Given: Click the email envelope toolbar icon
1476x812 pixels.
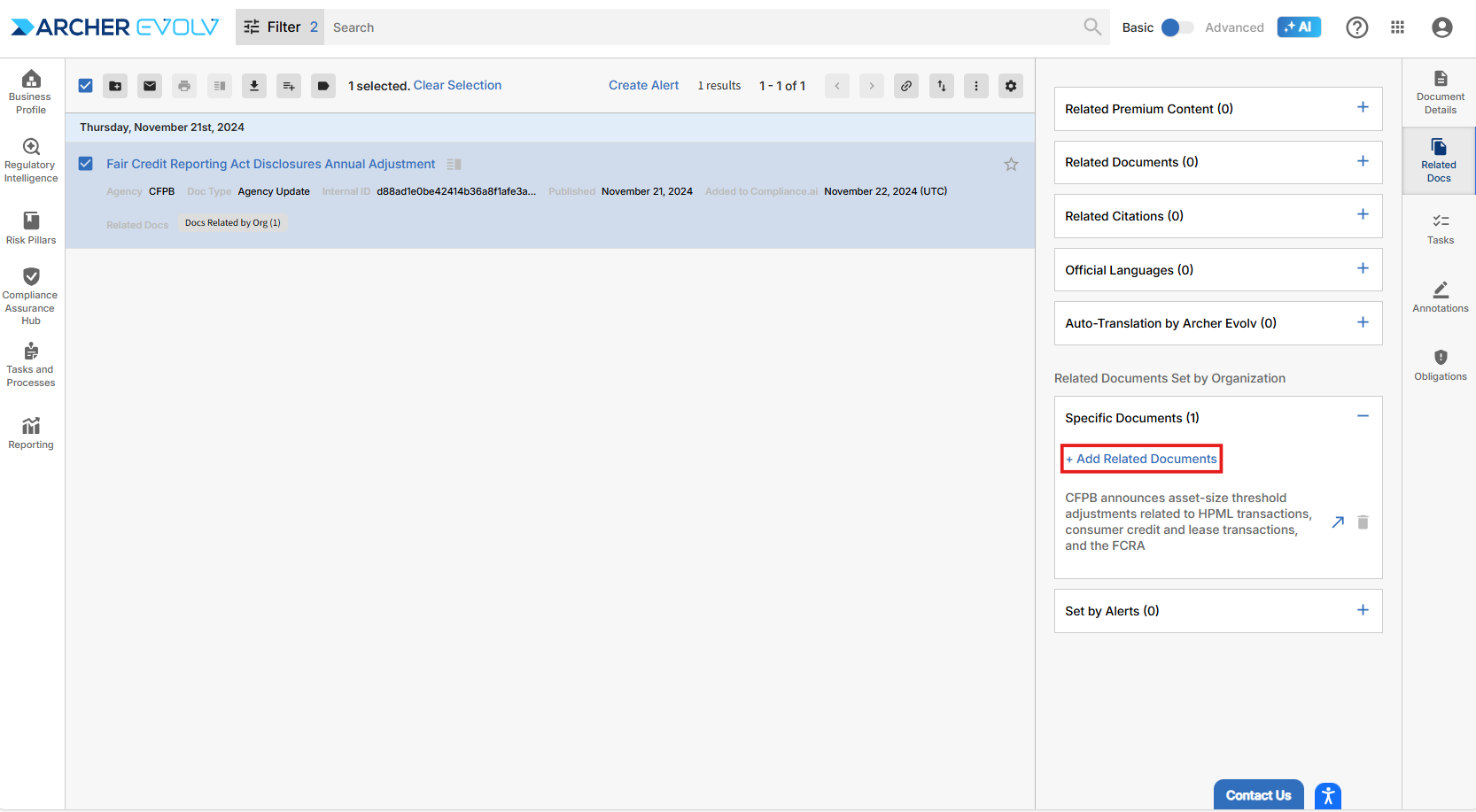Looking at the screenshot, I should (150, 86).
